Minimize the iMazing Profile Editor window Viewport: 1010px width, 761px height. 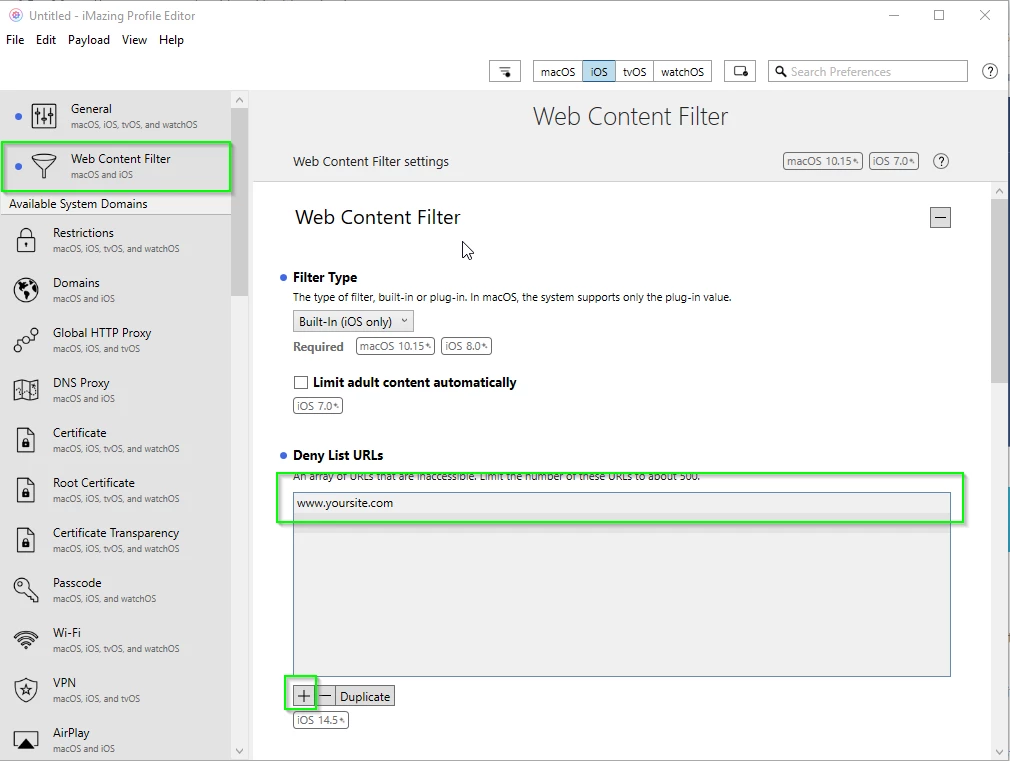(893, 15)
